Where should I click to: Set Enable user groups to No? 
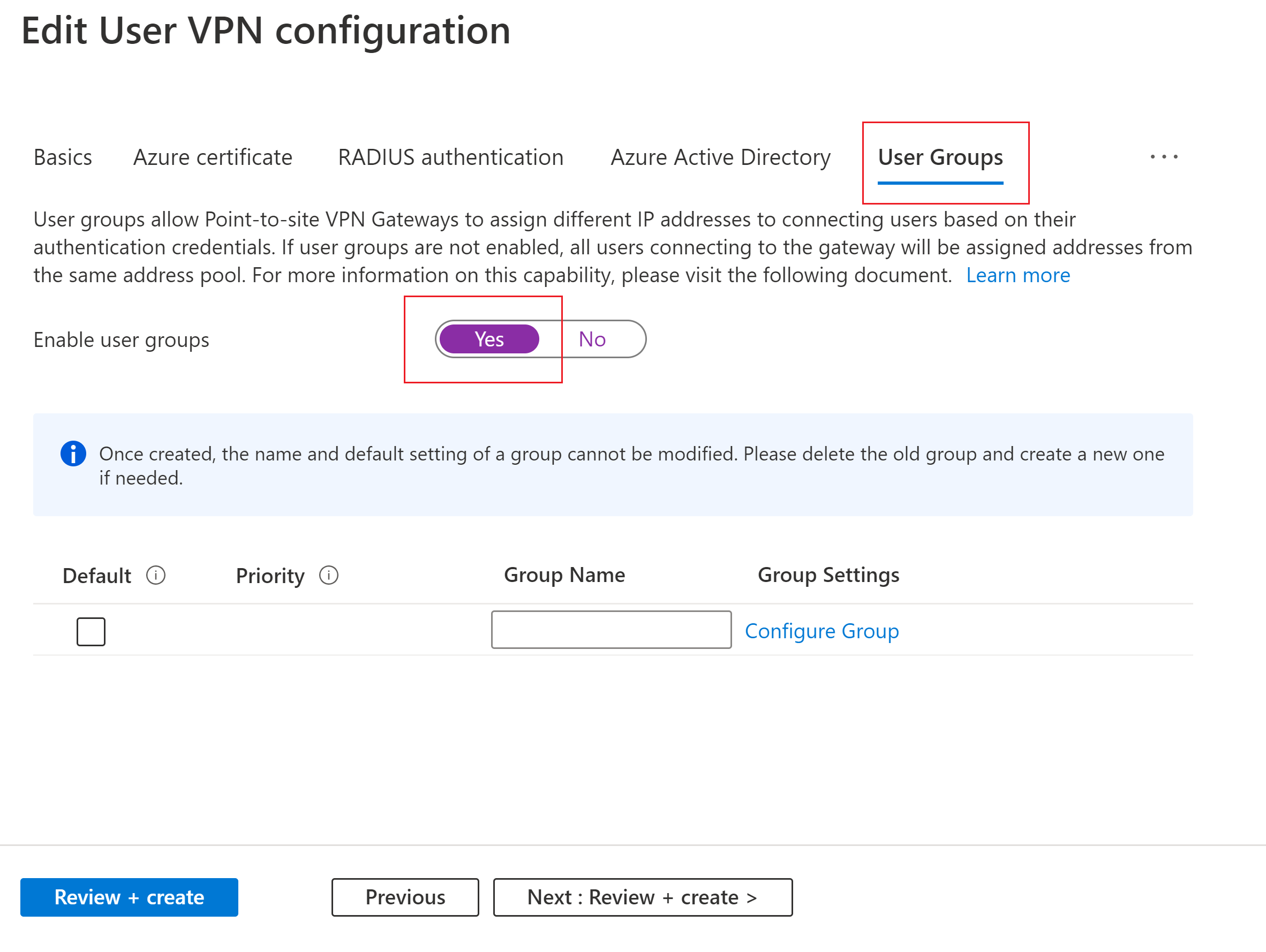(592, 339)
